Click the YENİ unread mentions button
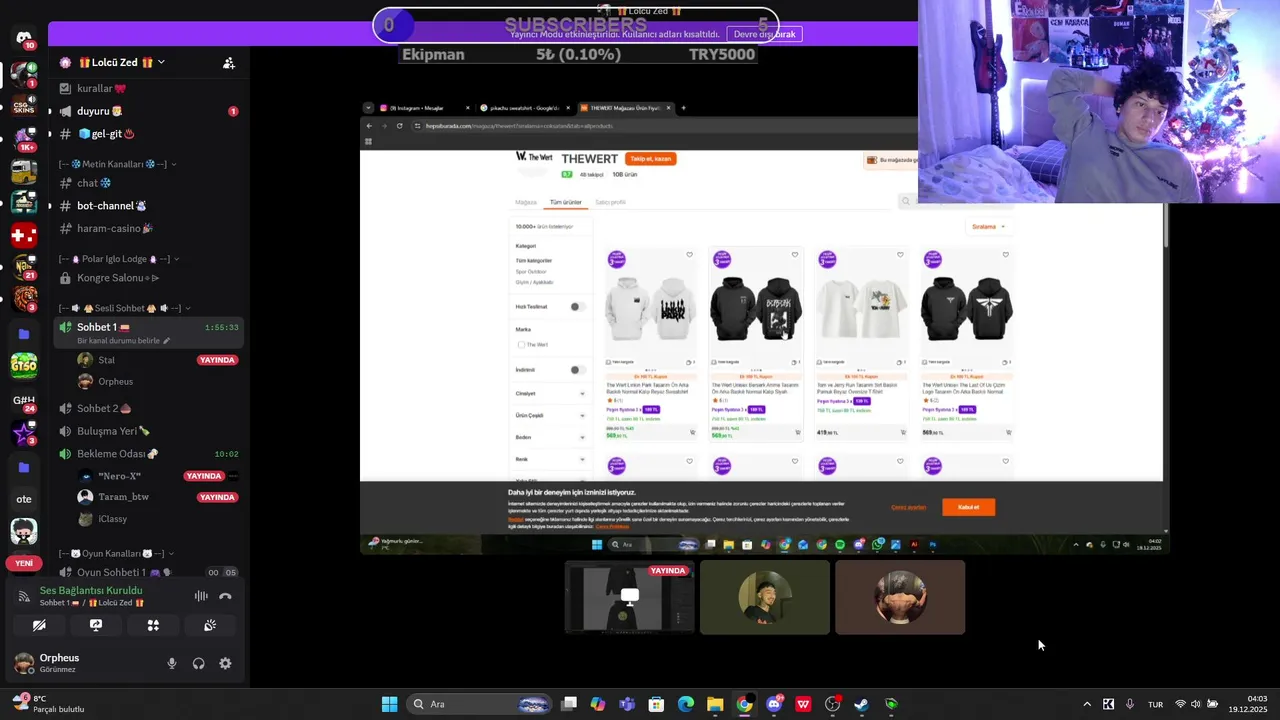Image resolution: width=1280 pixels, height=720 pixels. 24,563
